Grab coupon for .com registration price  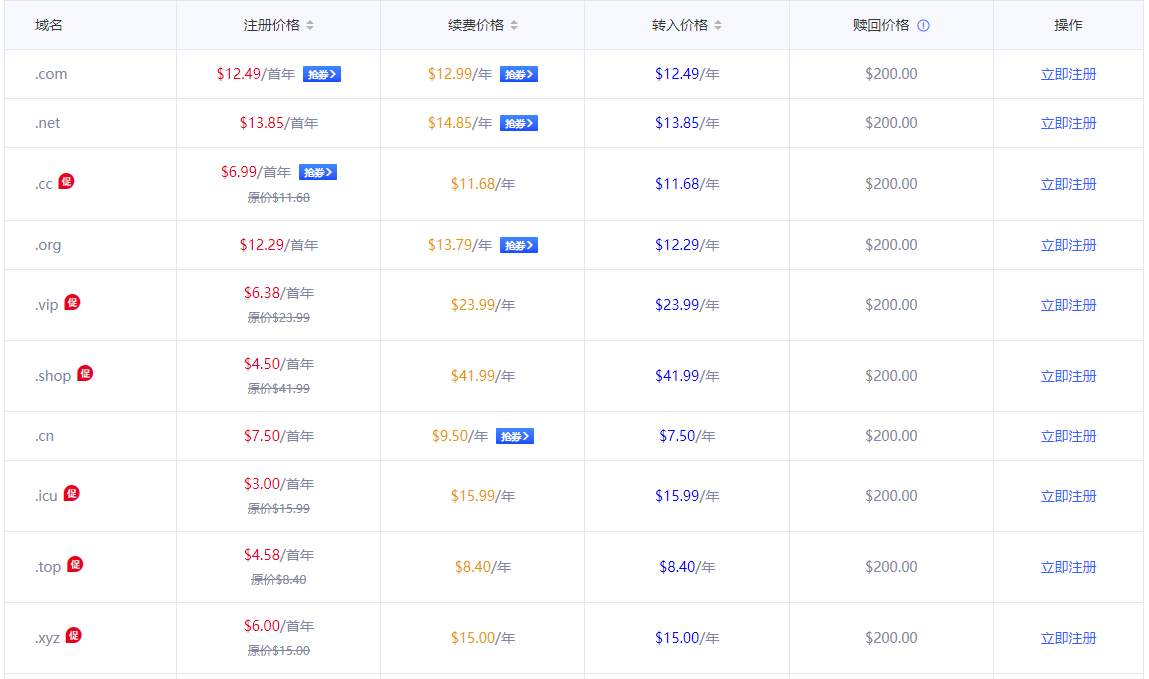click(322, 75)
